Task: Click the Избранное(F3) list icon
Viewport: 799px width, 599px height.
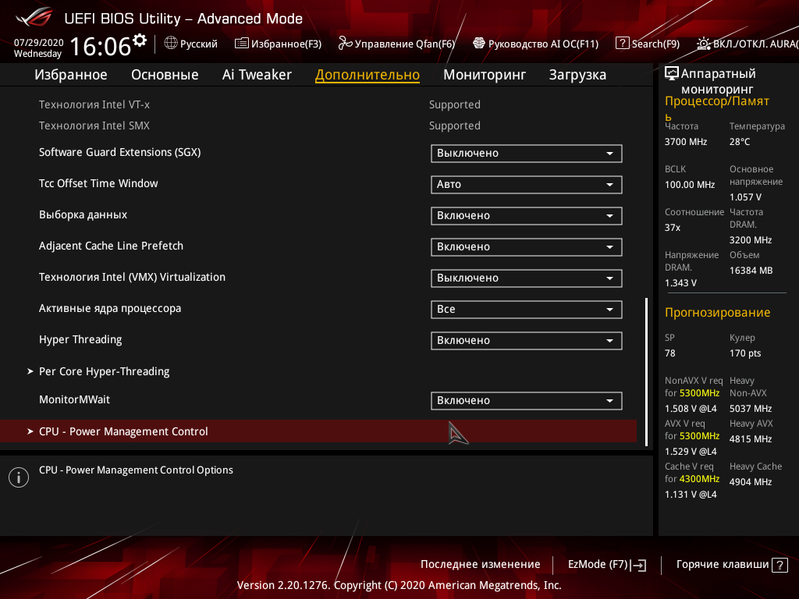Action: point(242,43)
